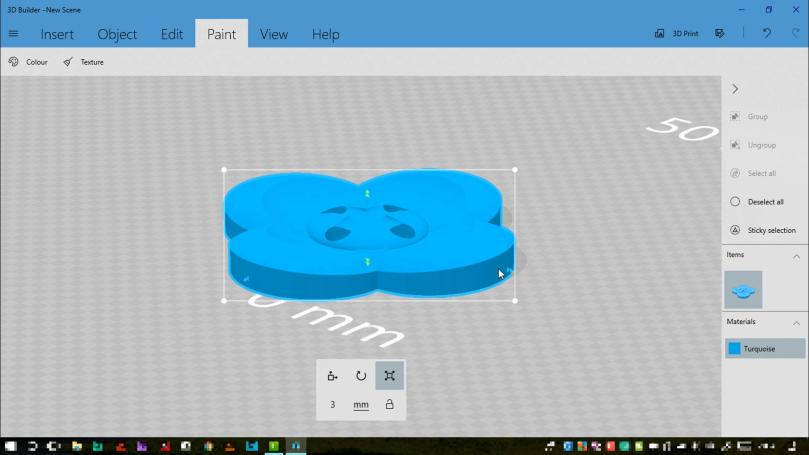Image resolution: width=809 pixels, height=455 pixels.
Task: Switch to the Object tab
Action: [x=117, y=35]
